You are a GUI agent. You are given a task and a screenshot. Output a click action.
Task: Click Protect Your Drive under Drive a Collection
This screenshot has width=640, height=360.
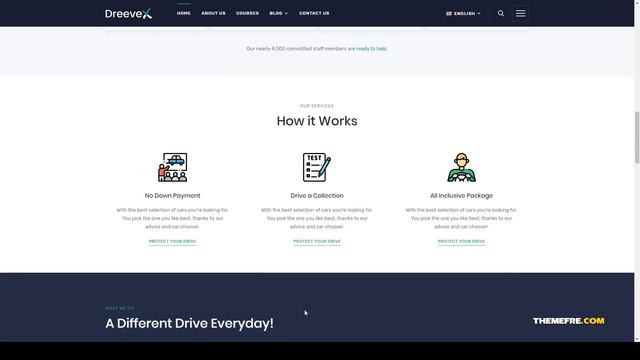click(317, 241)
